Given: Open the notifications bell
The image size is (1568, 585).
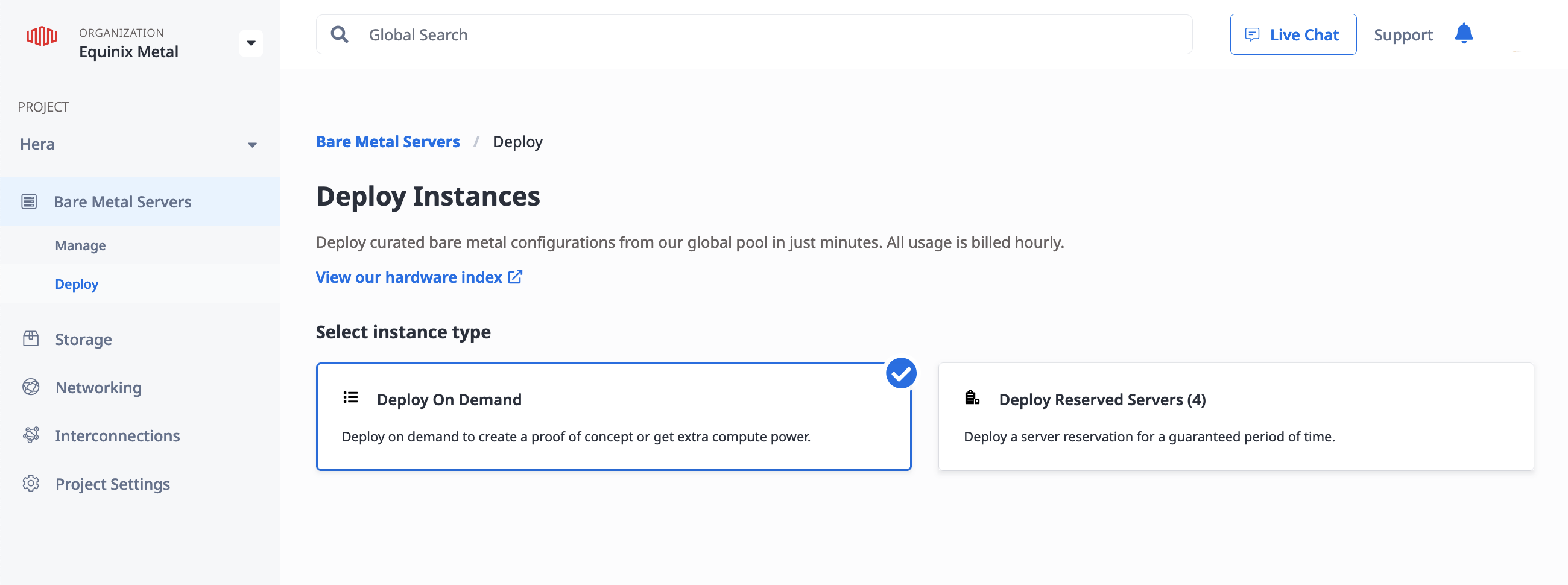Looking at the screenshot, I should pos(1464,34).
